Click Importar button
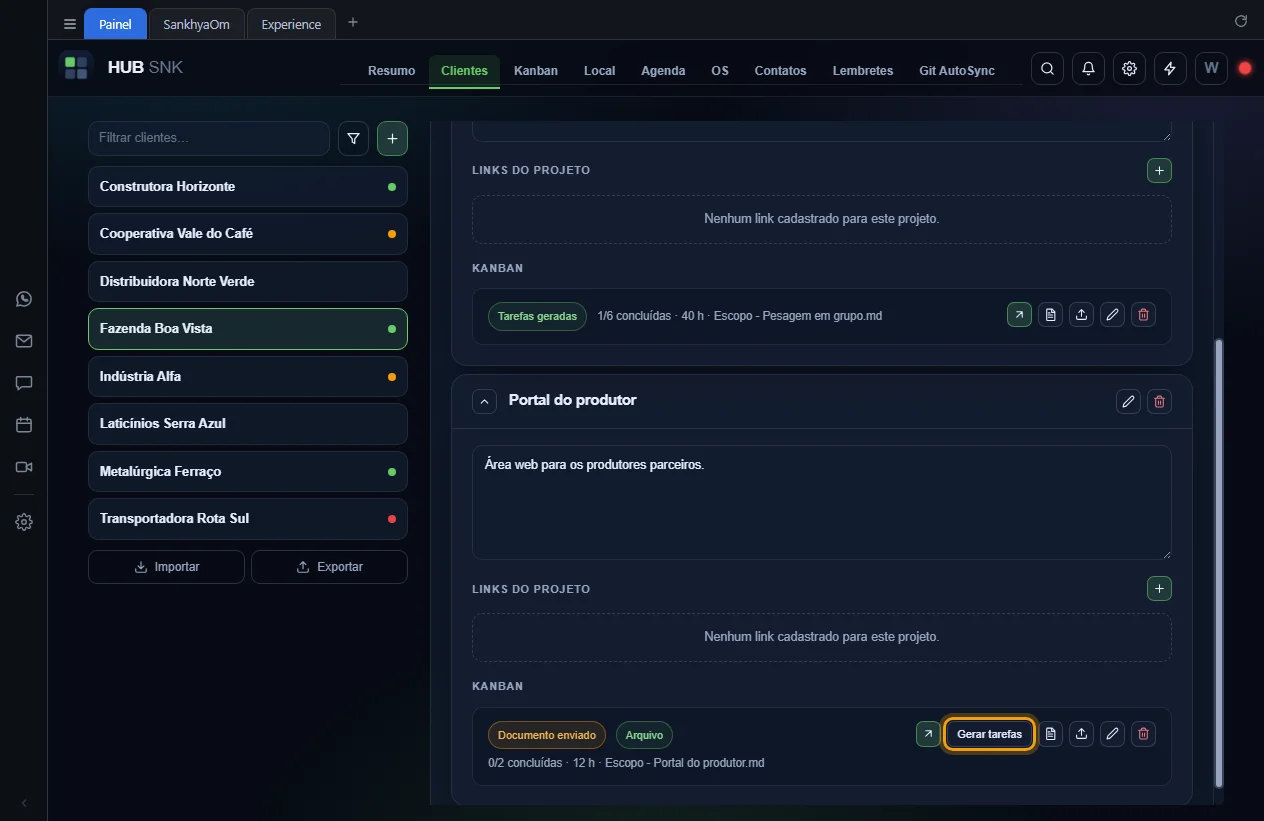Viewport: 1264px width, 821px height. coord(166,567)
